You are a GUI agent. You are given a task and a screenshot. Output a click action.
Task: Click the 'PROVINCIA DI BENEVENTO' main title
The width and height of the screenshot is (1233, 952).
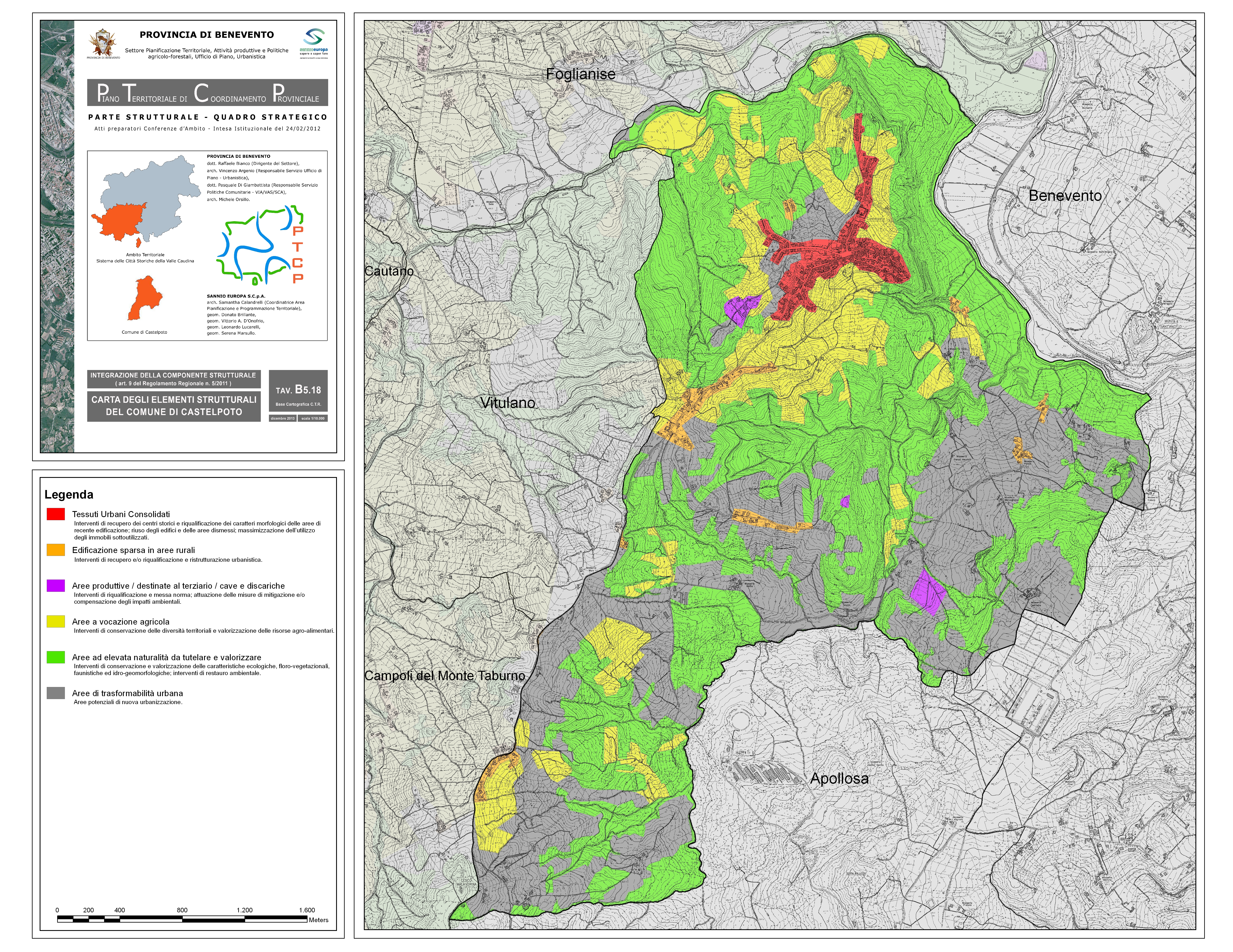tap(207, 35)
